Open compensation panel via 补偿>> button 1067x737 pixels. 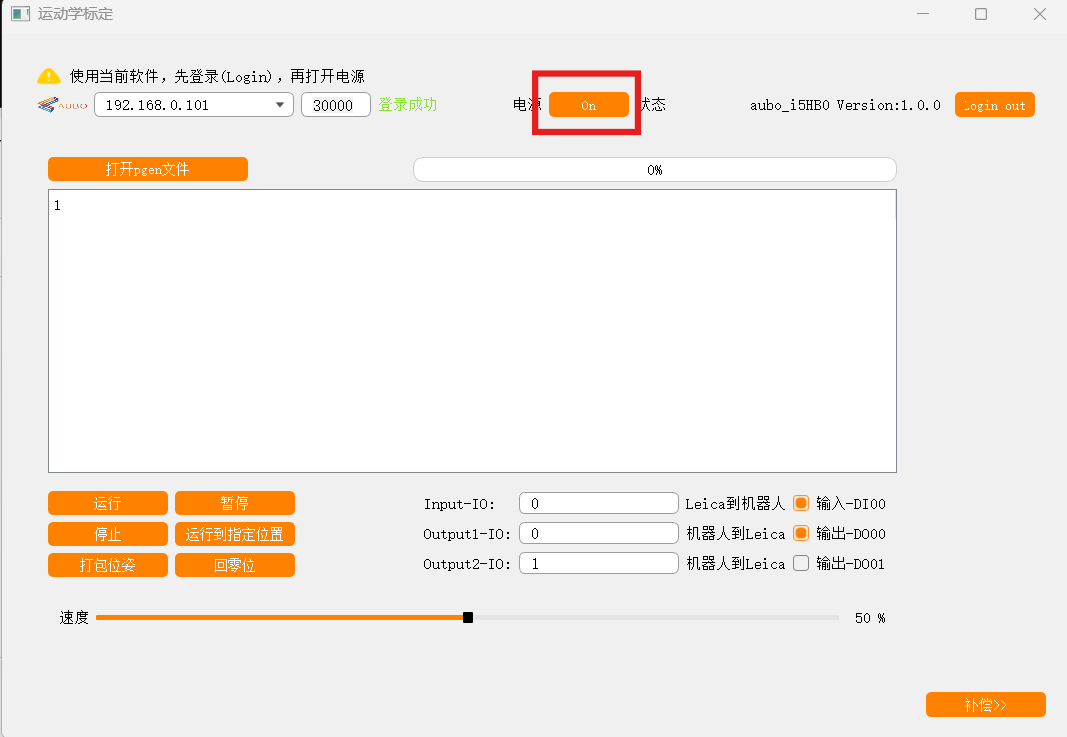pos(985,705)
